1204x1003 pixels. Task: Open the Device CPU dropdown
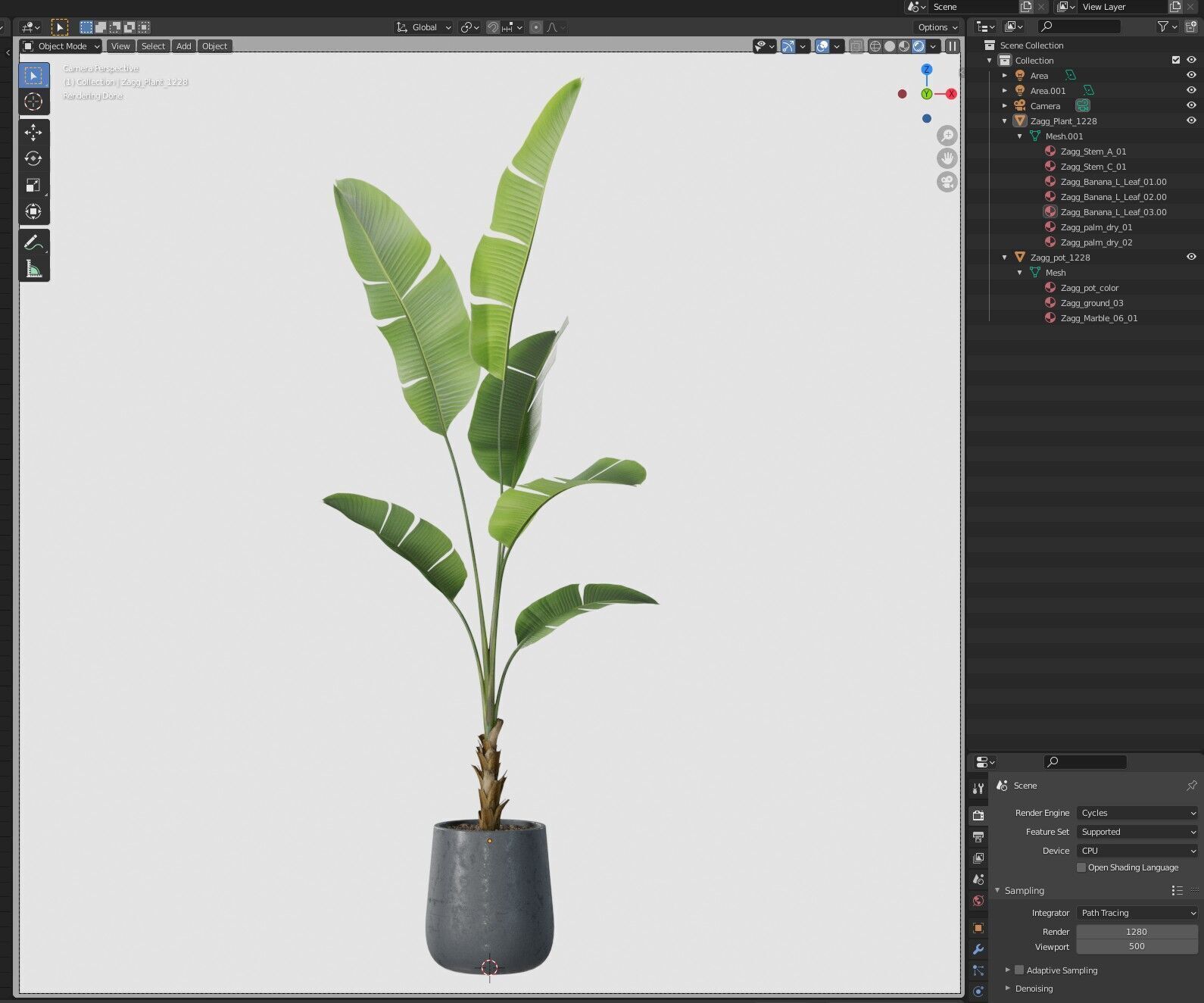pos(1137,851)
